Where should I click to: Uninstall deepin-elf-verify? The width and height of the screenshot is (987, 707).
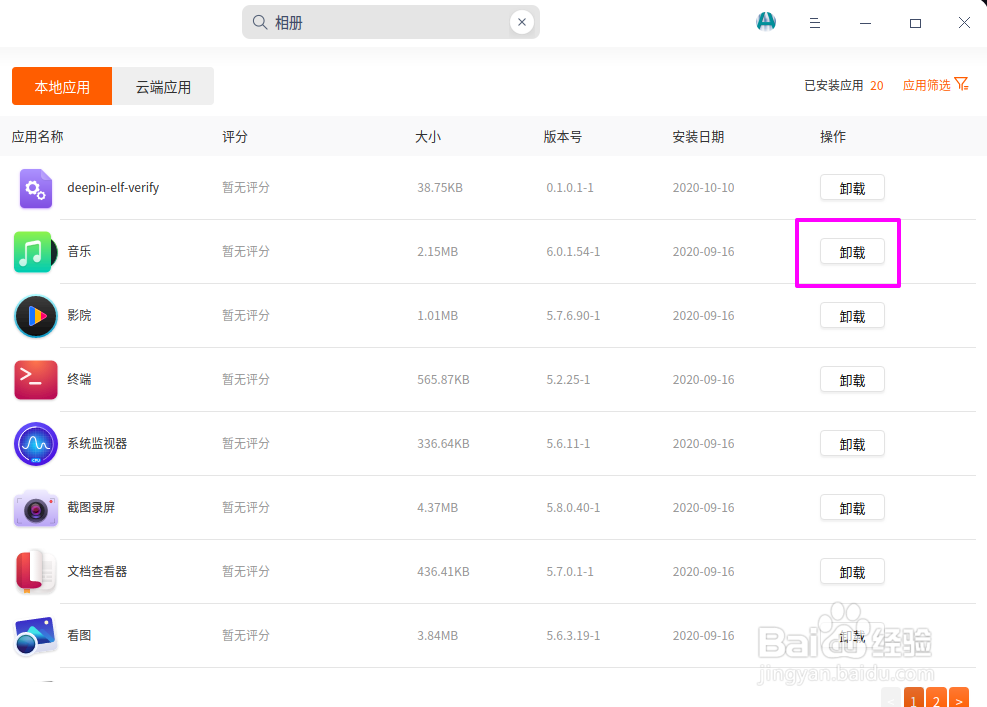[852, 188]
